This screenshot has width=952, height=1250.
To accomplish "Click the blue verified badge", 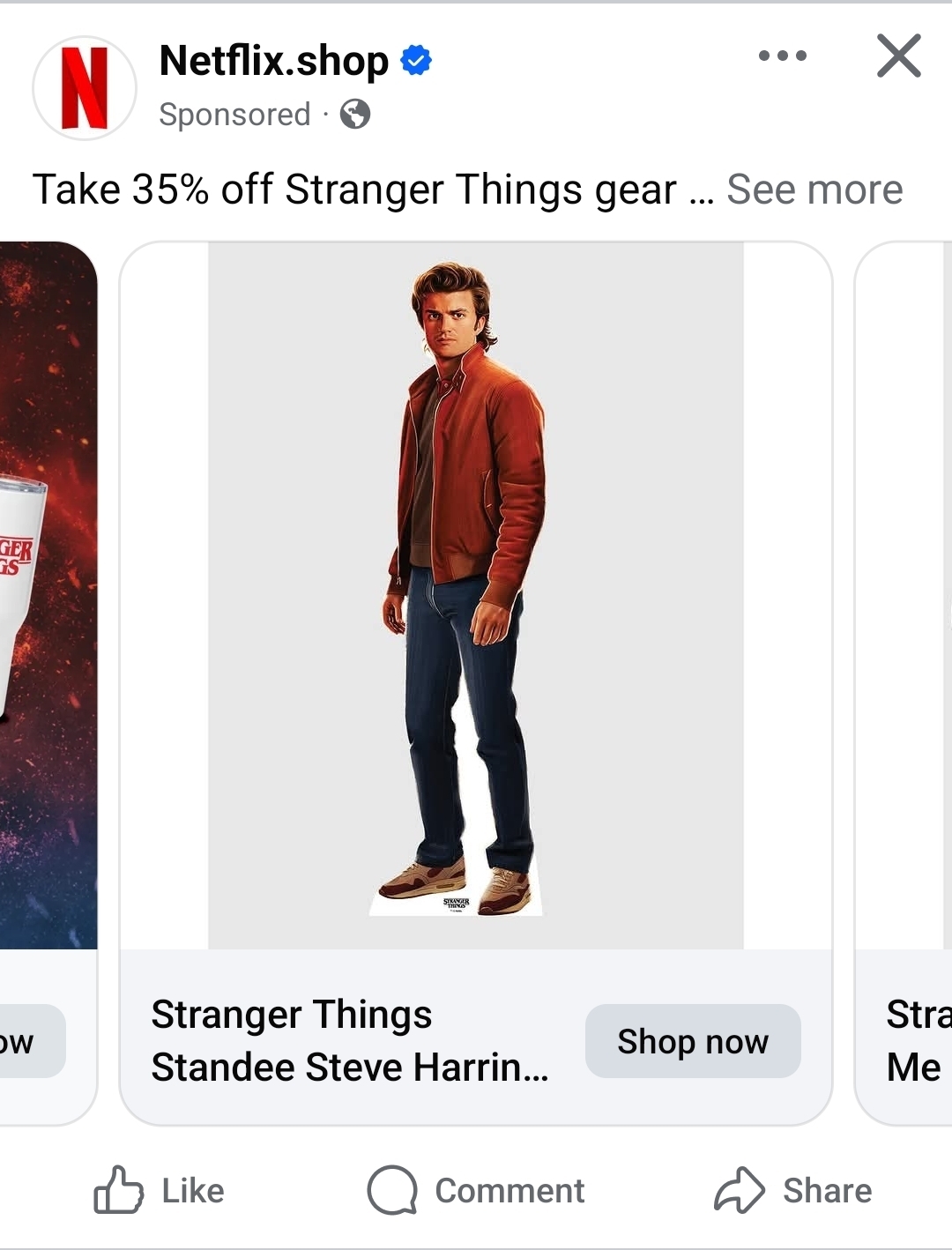I will (416, 60).
